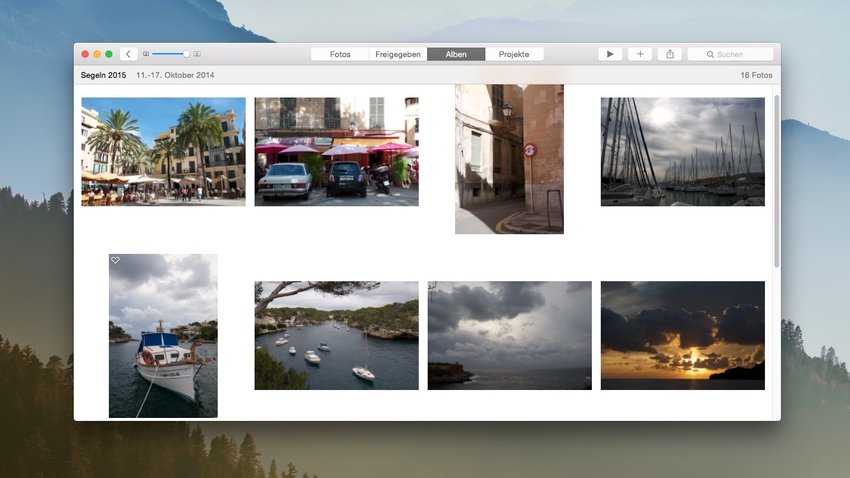Open the share menu icon
The width and height of the screenshot is (850, 478).
670,54
